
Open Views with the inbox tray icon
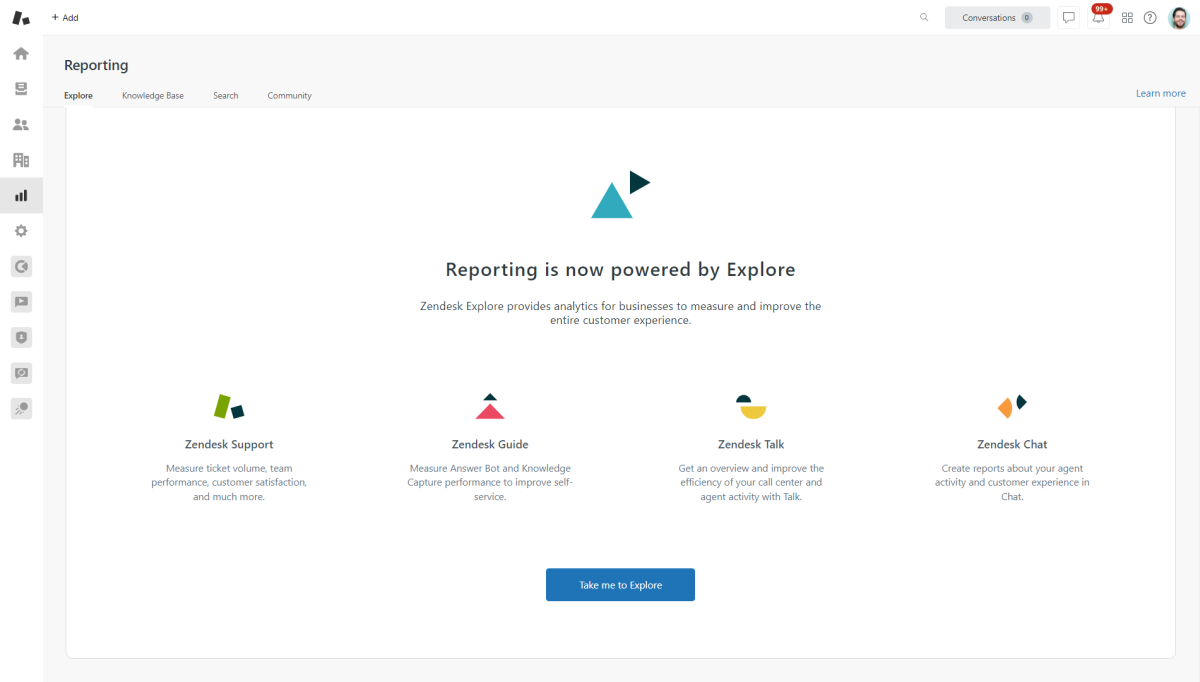[21, 89]
